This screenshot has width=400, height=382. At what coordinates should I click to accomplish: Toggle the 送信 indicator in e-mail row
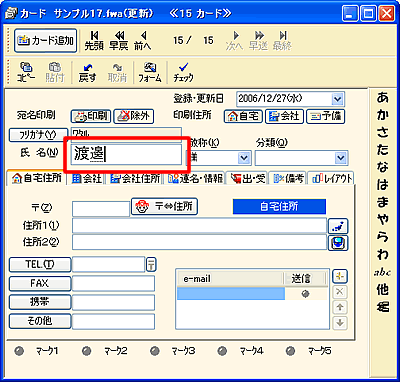point(306,294)
